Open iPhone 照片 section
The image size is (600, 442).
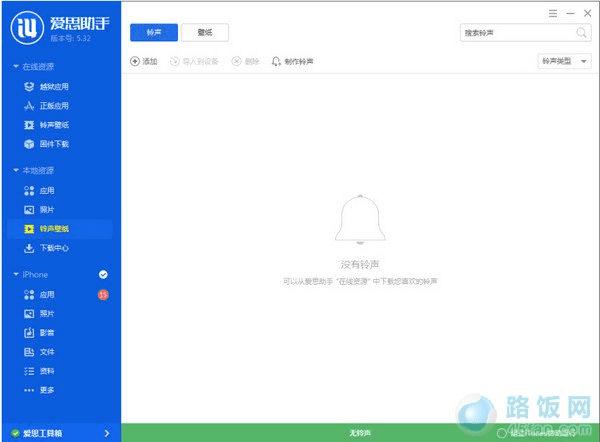[39, 314]
